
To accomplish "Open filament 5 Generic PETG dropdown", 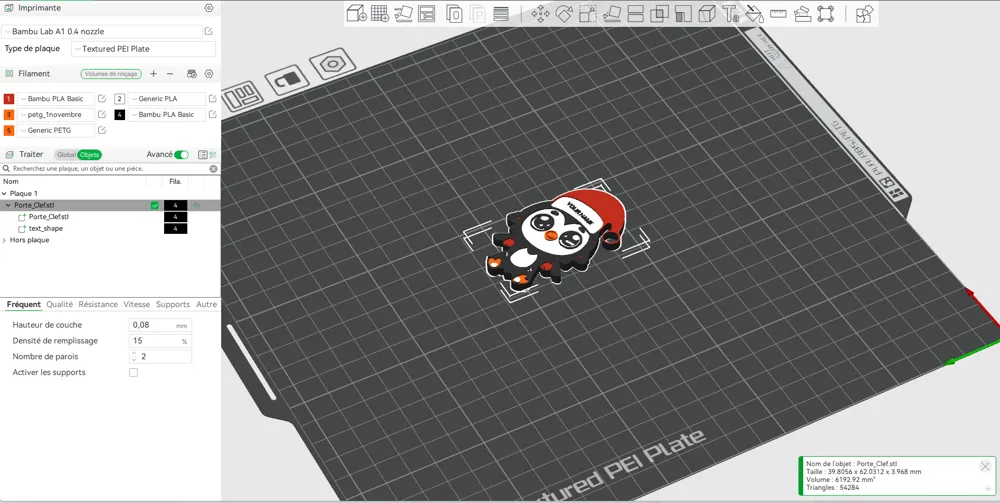I will [55, 131].
